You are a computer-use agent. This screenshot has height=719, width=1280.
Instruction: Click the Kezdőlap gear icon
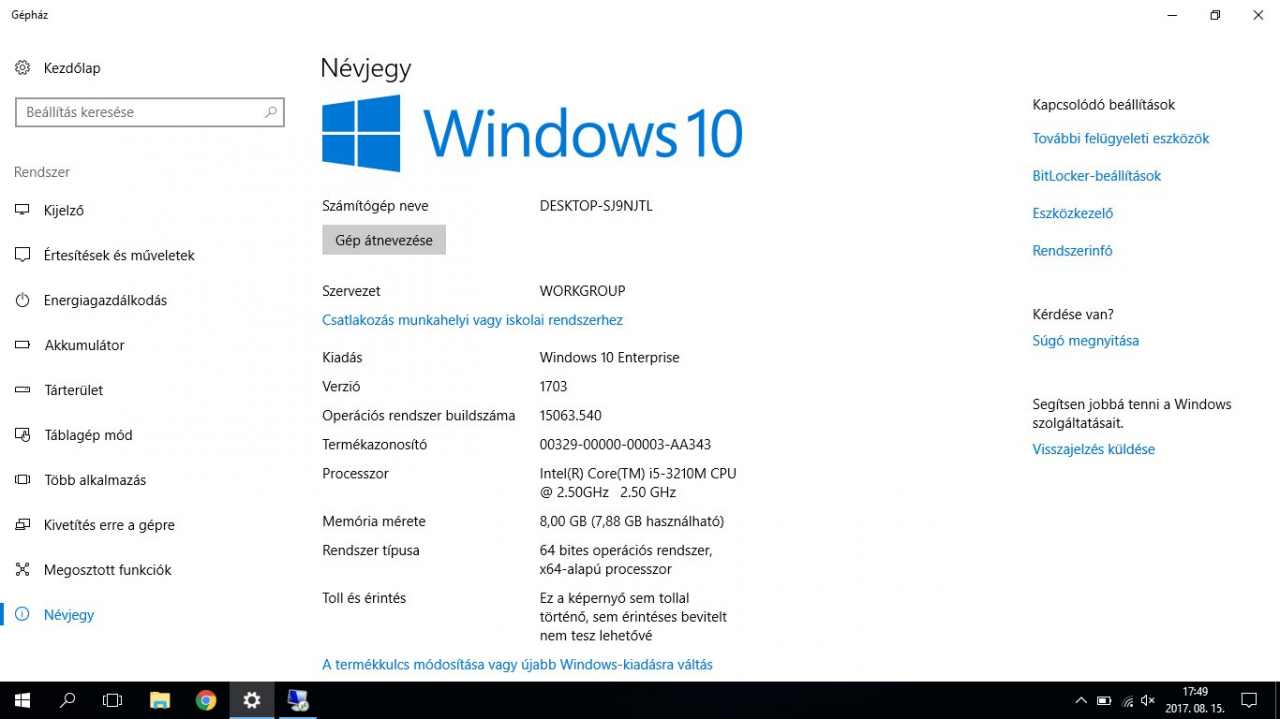pyautogui.click(x=23, y=68)
